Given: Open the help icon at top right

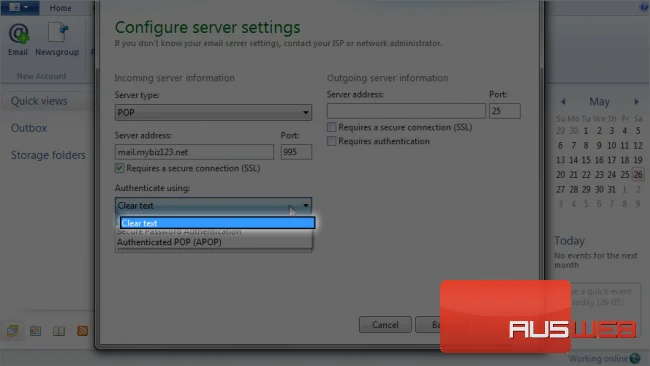Looking at the screenshot, I should 644,7.
